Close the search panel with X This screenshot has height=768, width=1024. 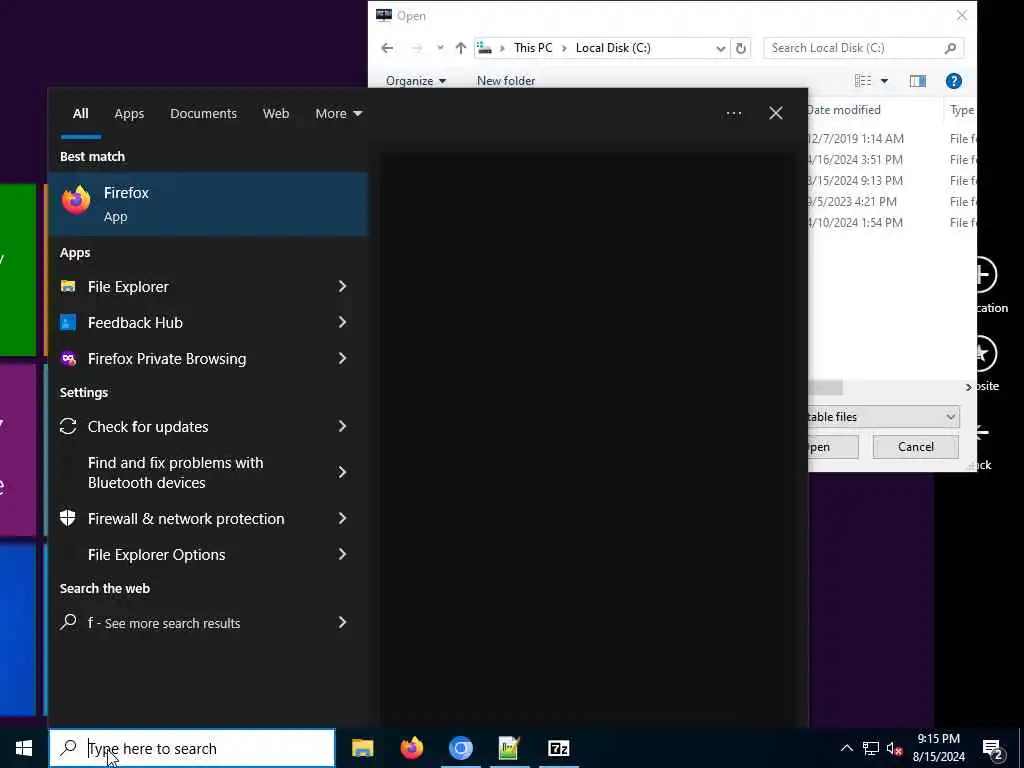[776, 113]
